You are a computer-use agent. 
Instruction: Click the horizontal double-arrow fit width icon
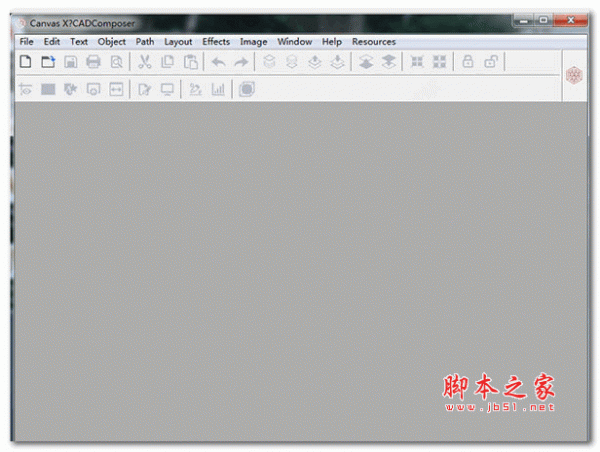pos(116,89)
